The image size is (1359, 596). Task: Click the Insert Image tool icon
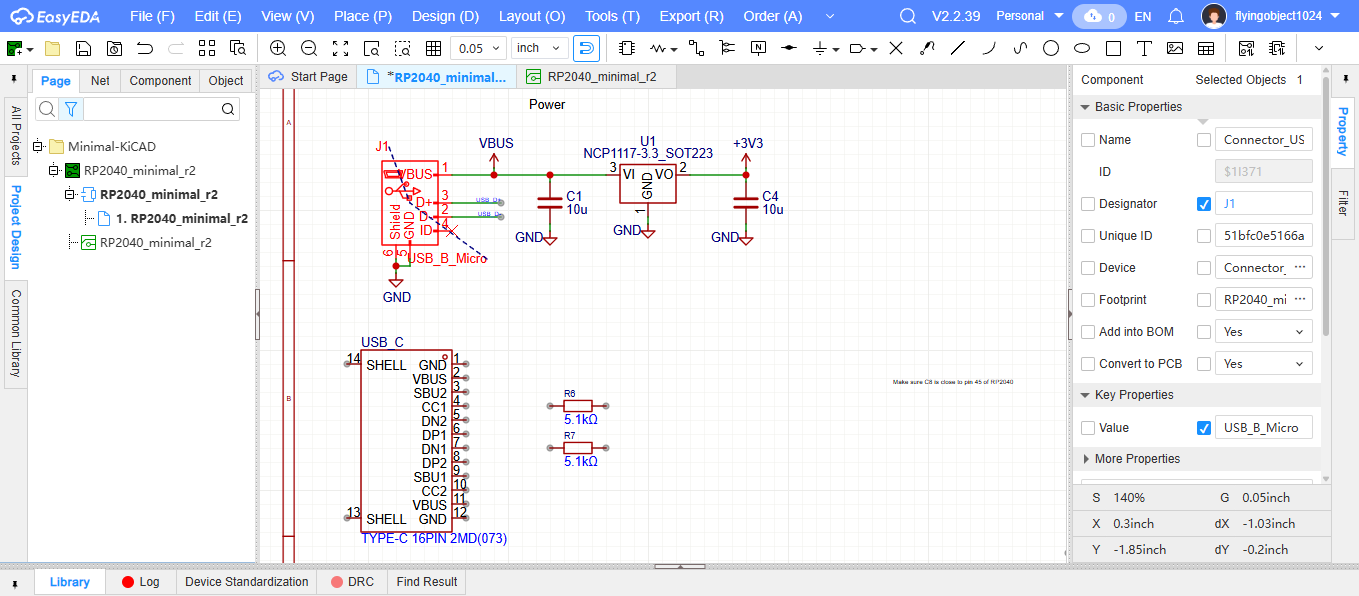pos(1175,48)
